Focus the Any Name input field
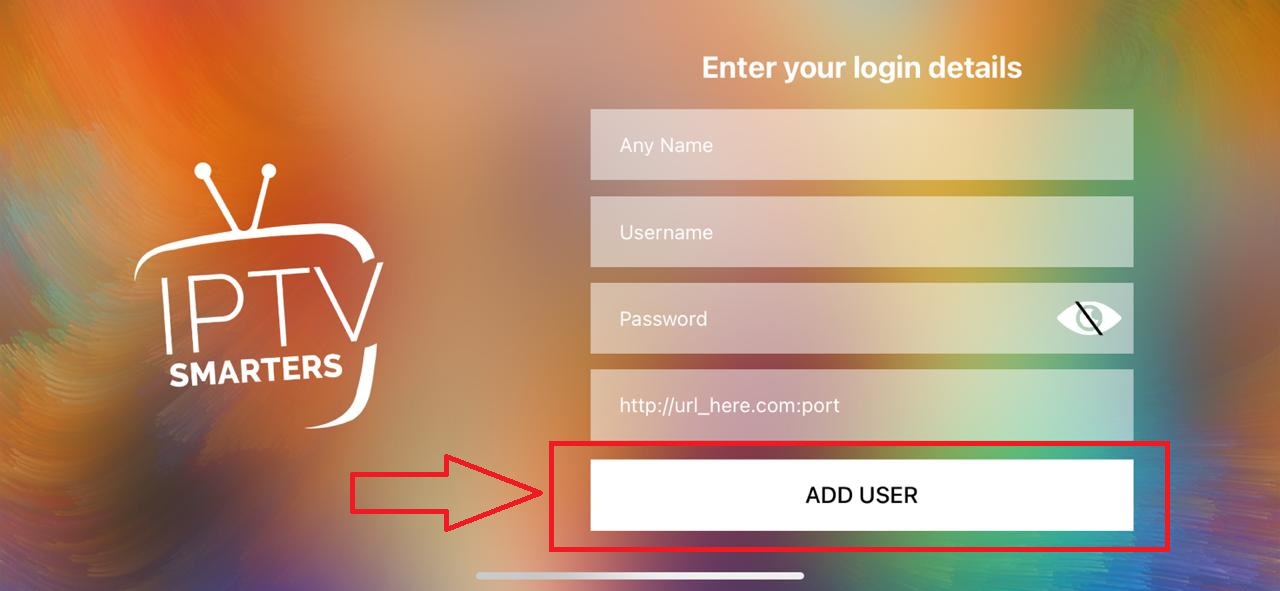Screen dimensions: 1280x591 coord(862,145)
